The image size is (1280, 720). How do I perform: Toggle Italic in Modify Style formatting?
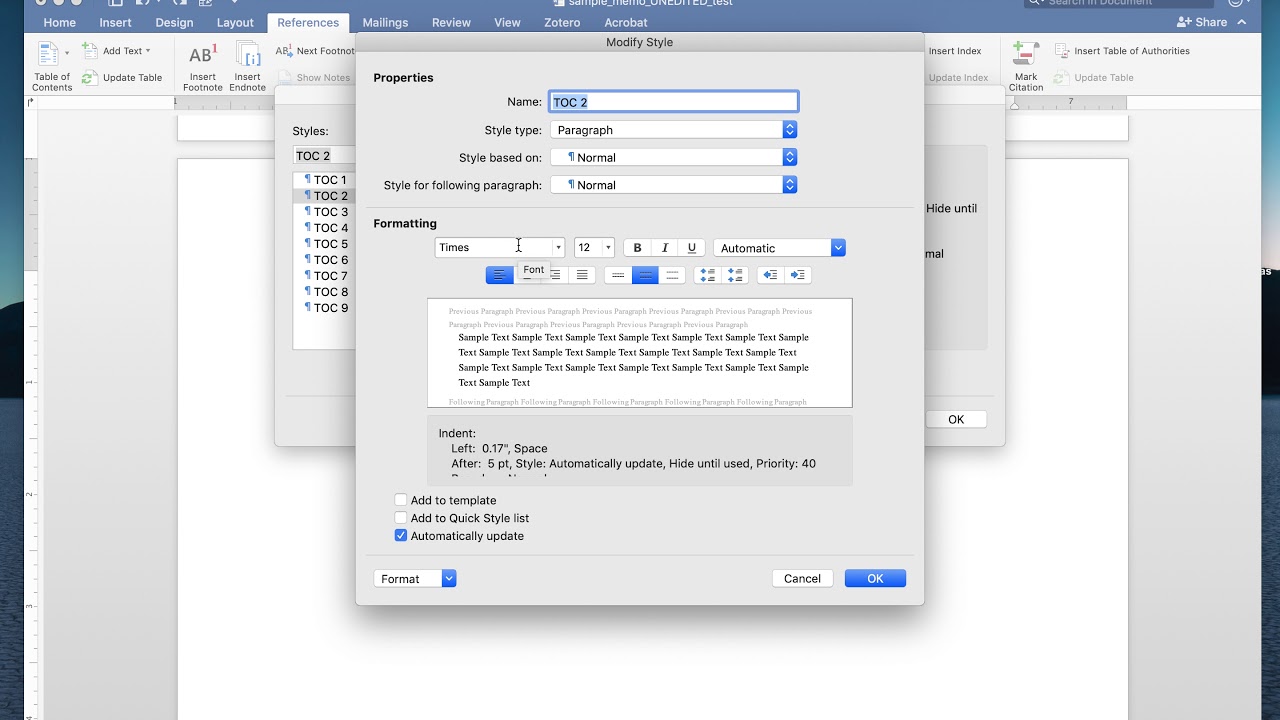coord(665,248)
